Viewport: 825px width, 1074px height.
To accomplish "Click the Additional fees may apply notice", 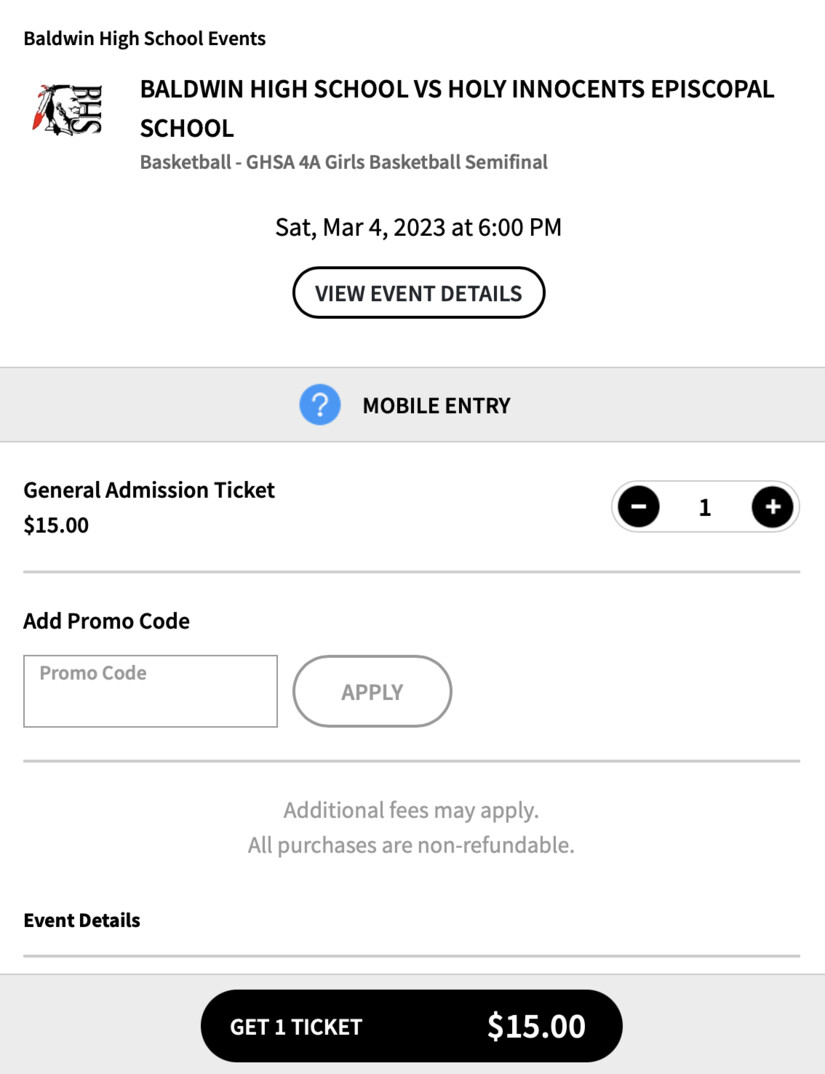I will pyautogui.click(x=411, y=810).
